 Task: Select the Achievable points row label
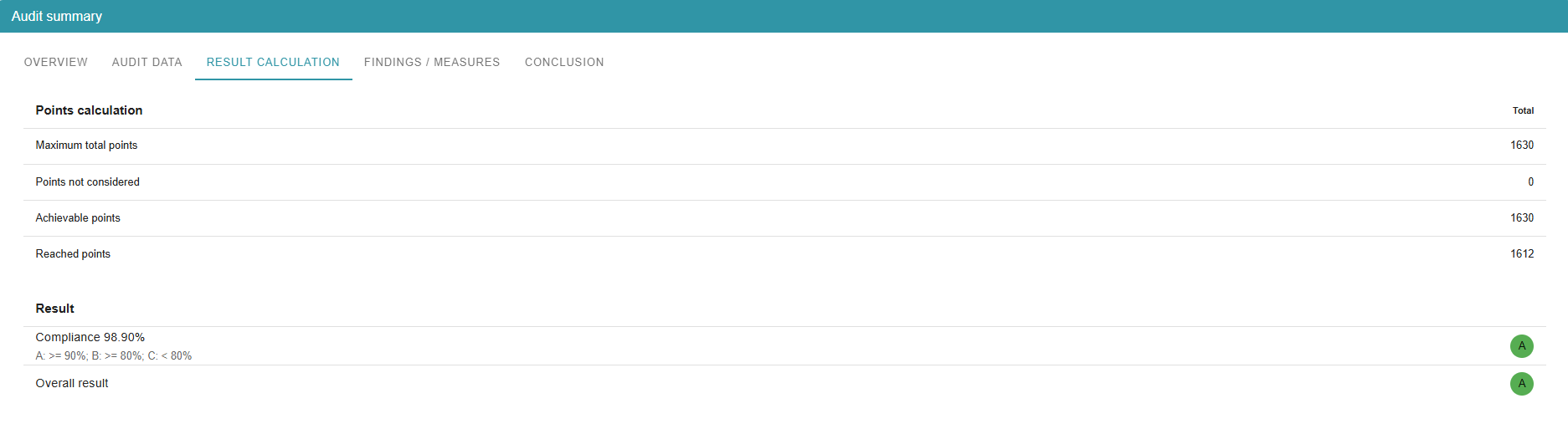tap(78, 218)
